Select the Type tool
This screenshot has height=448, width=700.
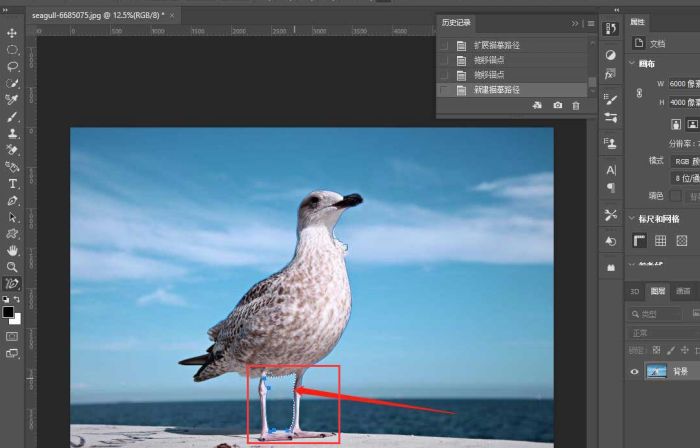pos(12,184)
